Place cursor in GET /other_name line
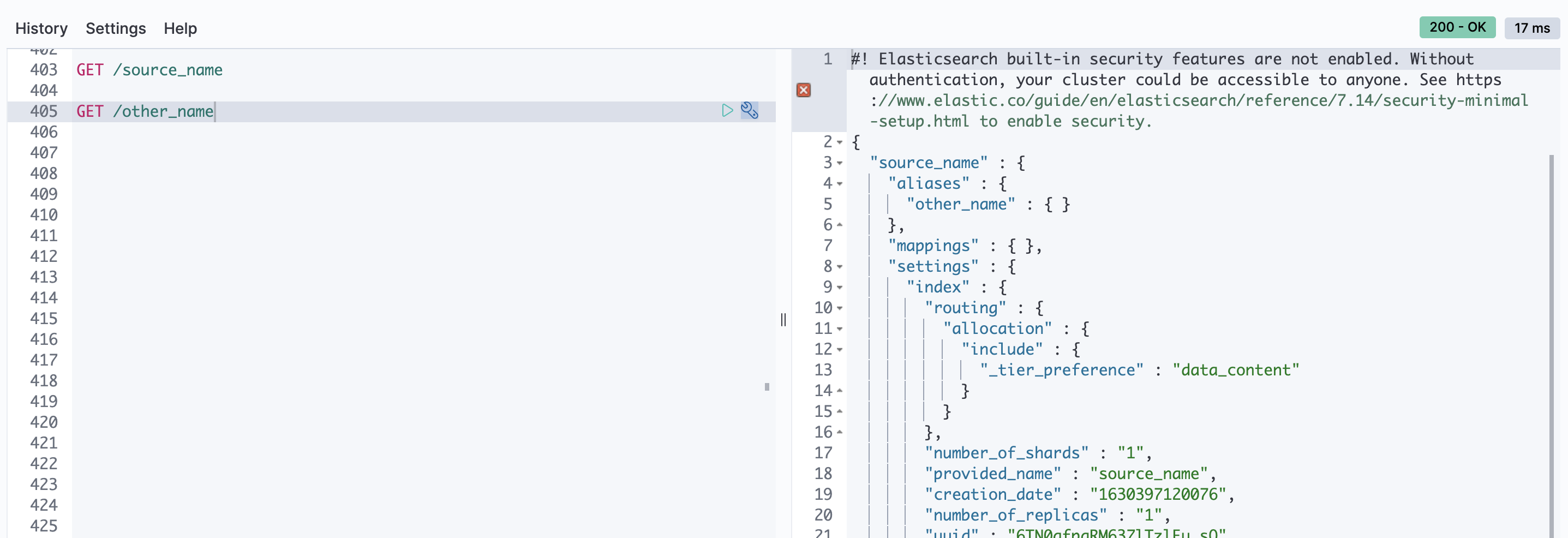Image resolution: width=1568 pixels, height=538 pixels. click(145, 111)
